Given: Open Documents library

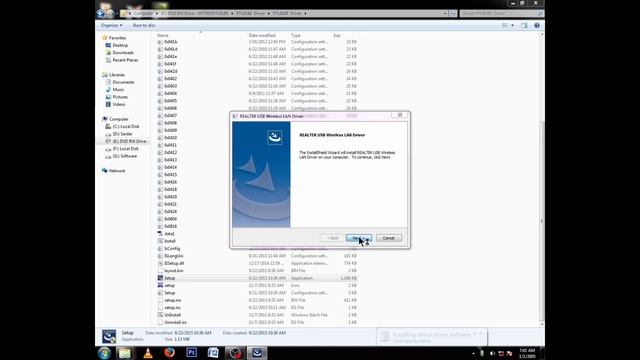Looking at the screenshot, I should tap(123, 82).
